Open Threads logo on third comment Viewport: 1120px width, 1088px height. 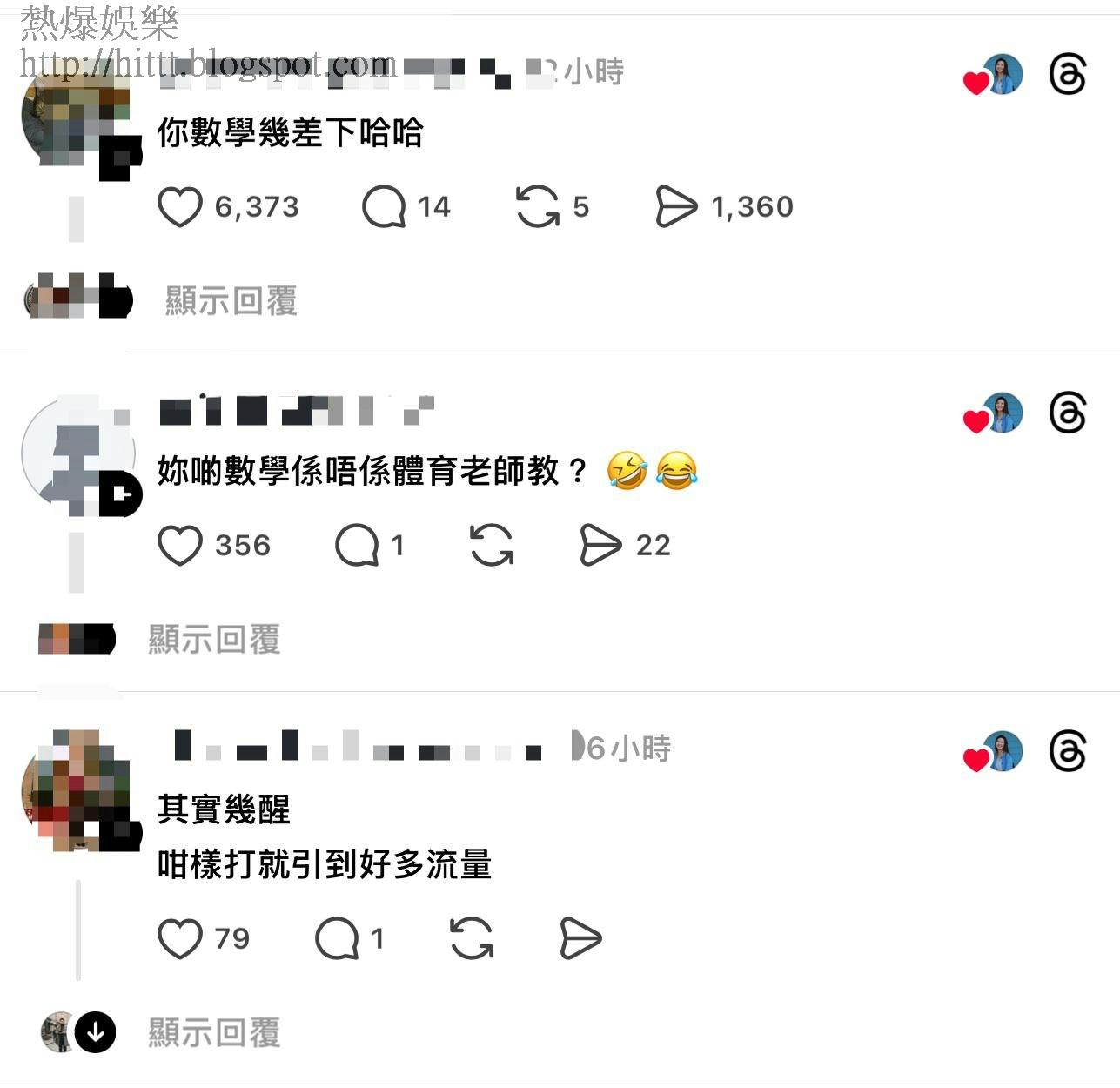click(1068, 752)
